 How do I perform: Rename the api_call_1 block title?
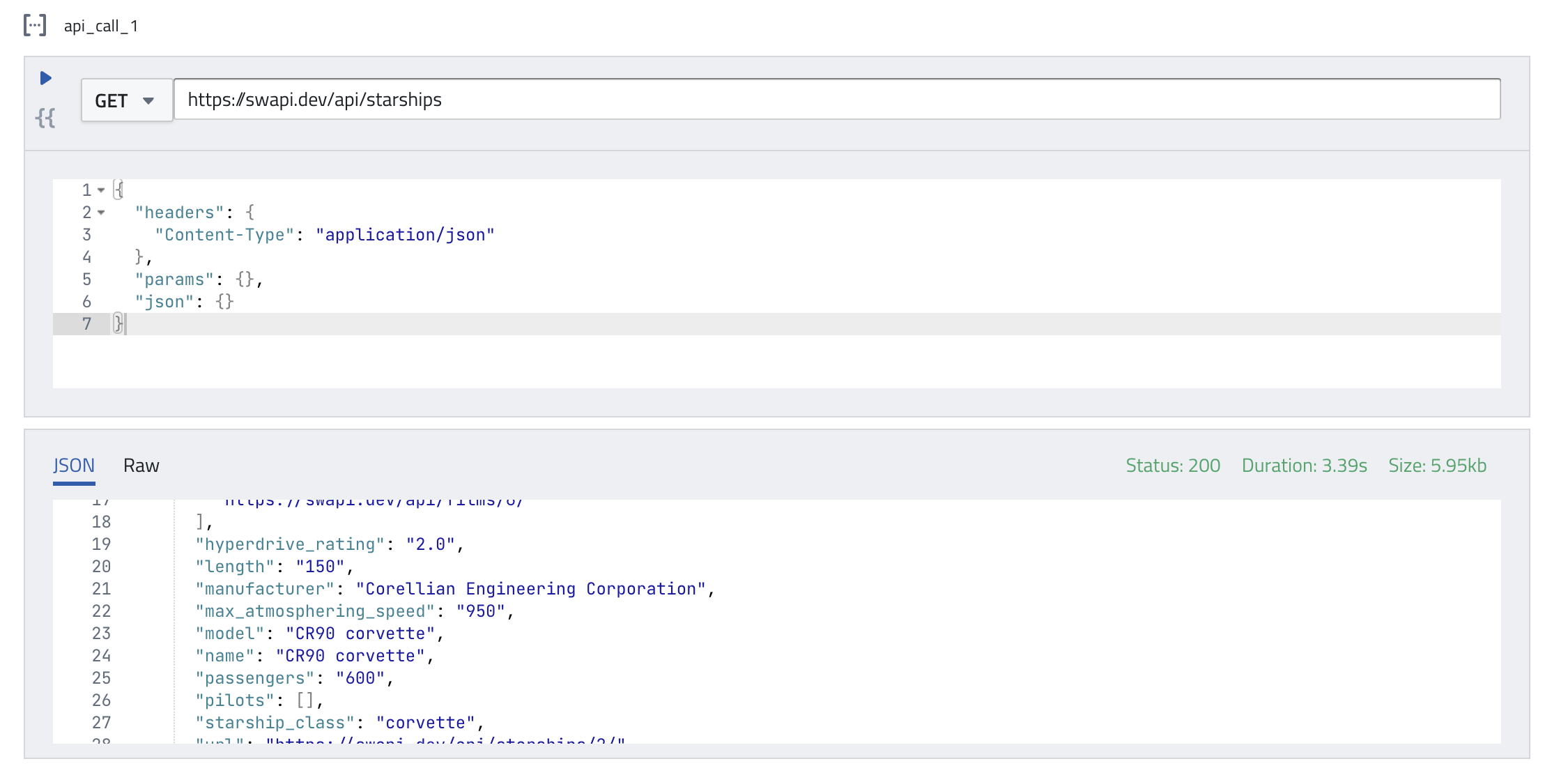[x=101, y=26]
